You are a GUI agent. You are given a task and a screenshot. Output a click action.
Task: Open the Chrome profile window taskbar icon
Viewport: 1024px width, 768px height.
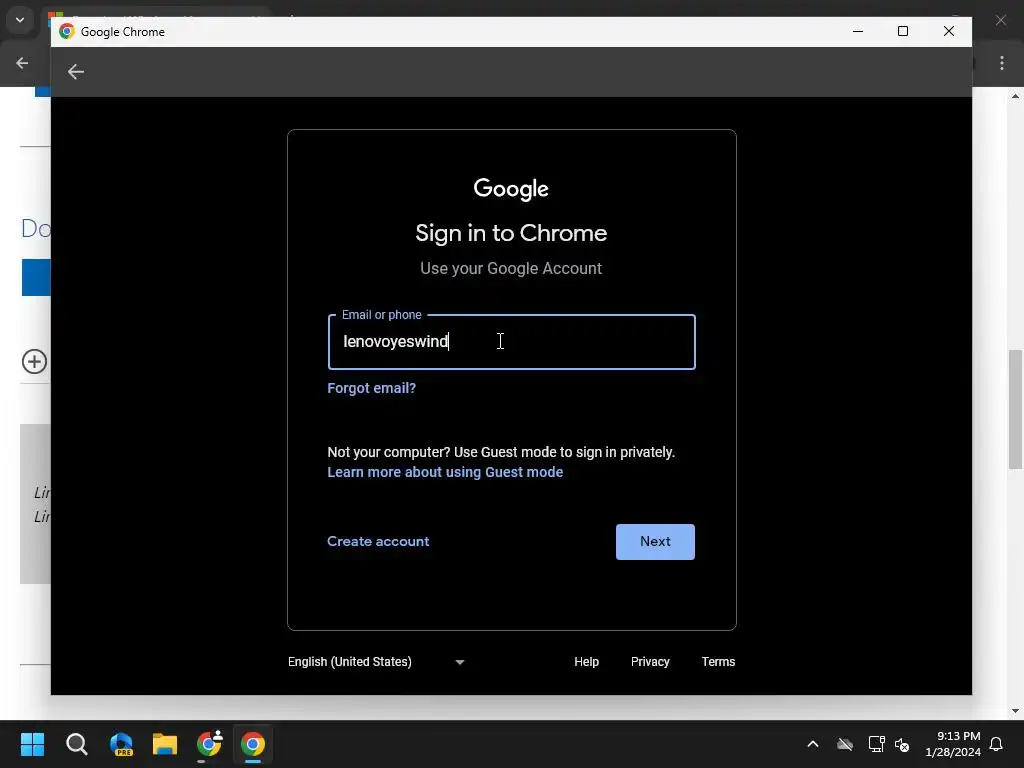pyautogui.click(x=209, y=744)
